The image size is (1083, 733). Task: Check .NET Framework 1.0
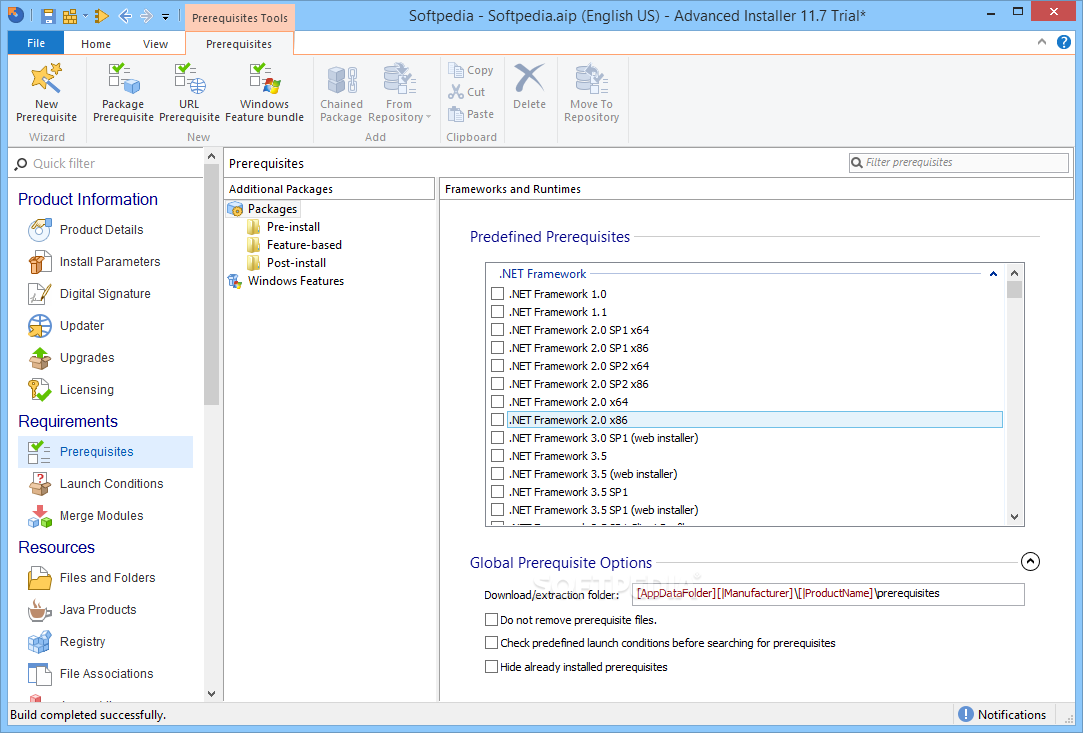tap(497, 294)
